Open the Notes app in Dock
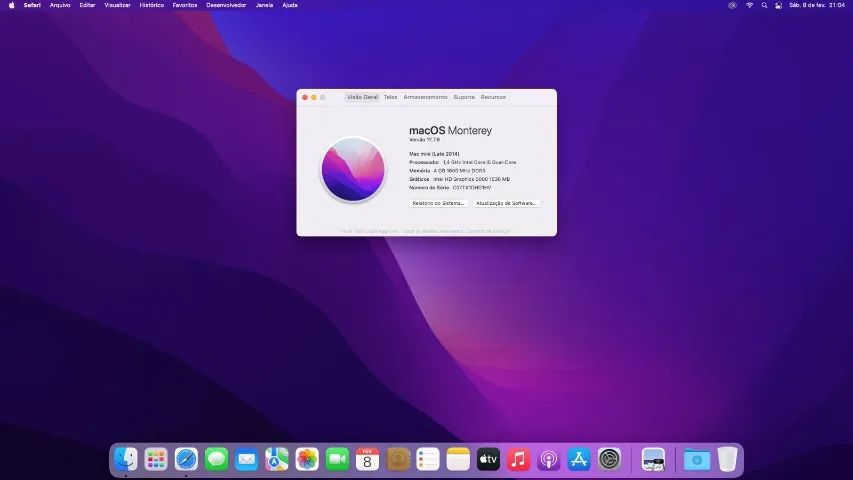Screen dimensions: 853x480 click(x=458, y=459)
